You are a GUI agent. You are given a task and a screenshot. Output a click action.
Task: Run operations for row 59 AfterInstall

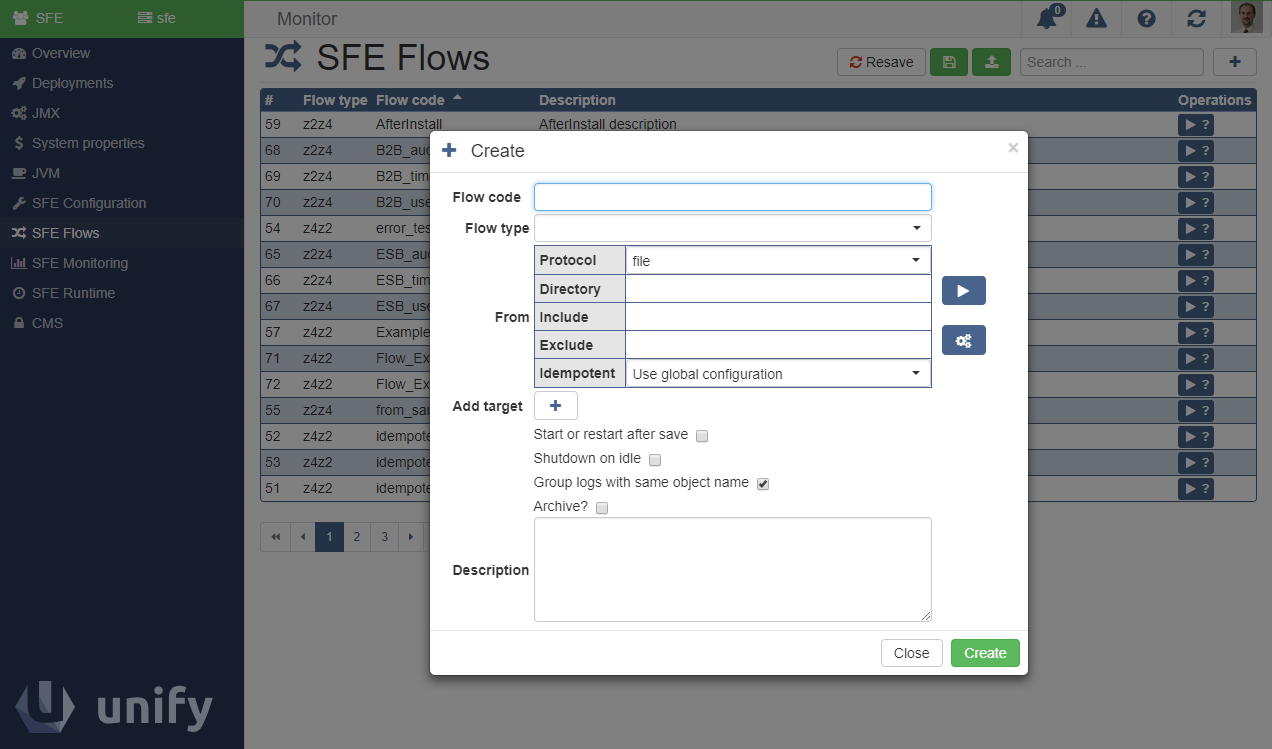click(x=1196, y=125)
